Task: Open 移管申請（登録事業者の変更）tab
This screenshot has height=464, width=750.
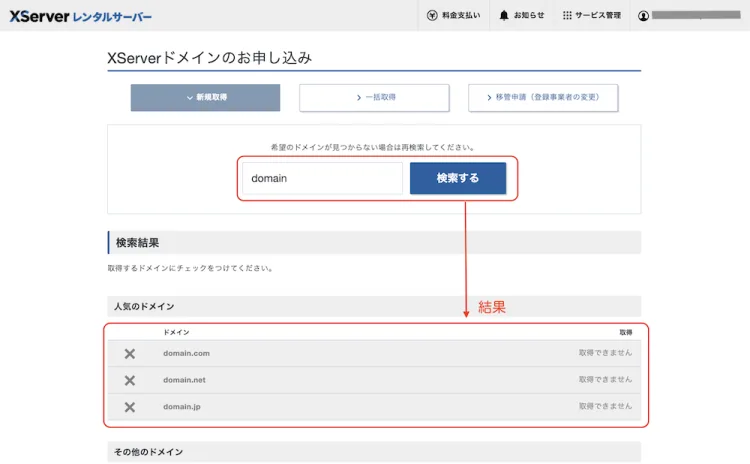Action: click(x=543, y=98)
